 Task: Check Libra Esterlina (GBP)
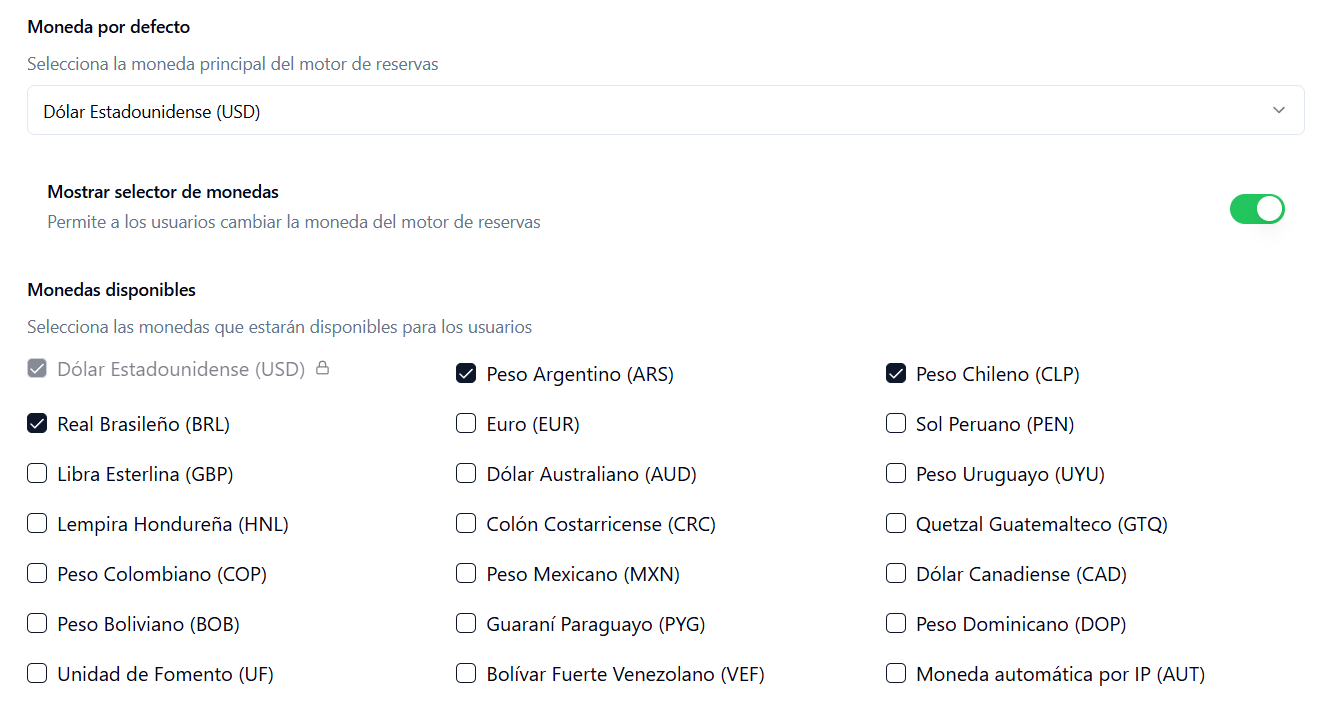(x=37, y=473)
